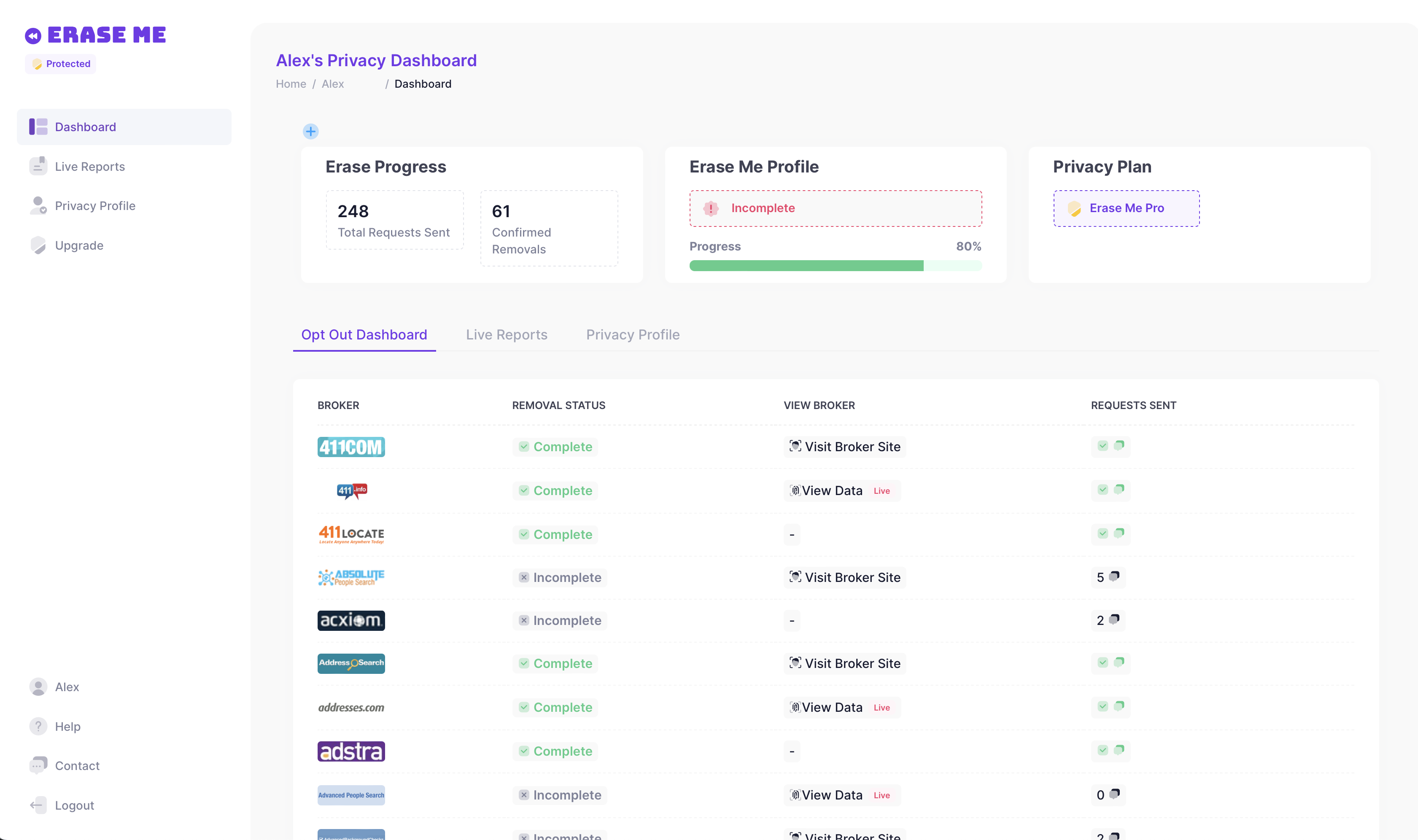Screen dimensions: 1418x840
Task: Click the Incomplete profile status box
Action: point(836,208)
